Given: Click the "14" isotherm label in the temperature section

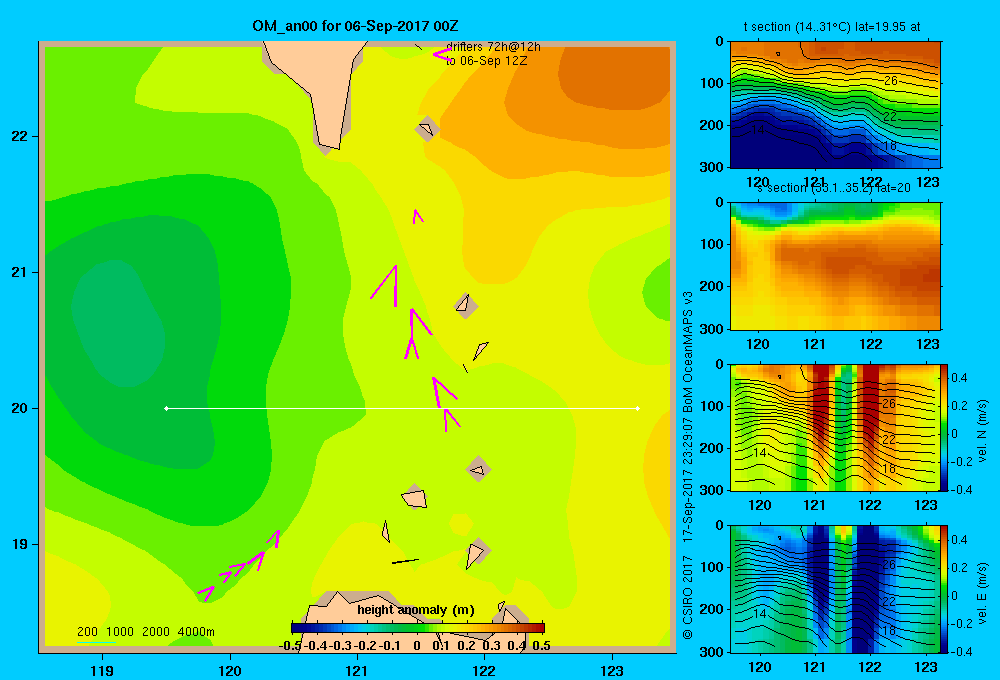Looking at the screenshot, I should [758, 129].
